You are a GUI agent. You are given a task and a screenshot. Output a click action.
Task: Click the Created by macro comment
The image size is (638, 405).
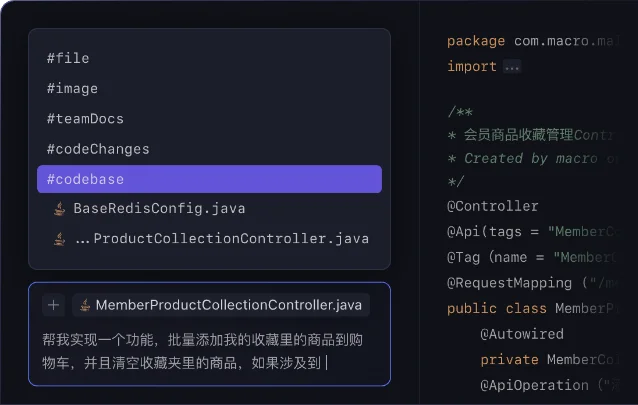(531, 158)
